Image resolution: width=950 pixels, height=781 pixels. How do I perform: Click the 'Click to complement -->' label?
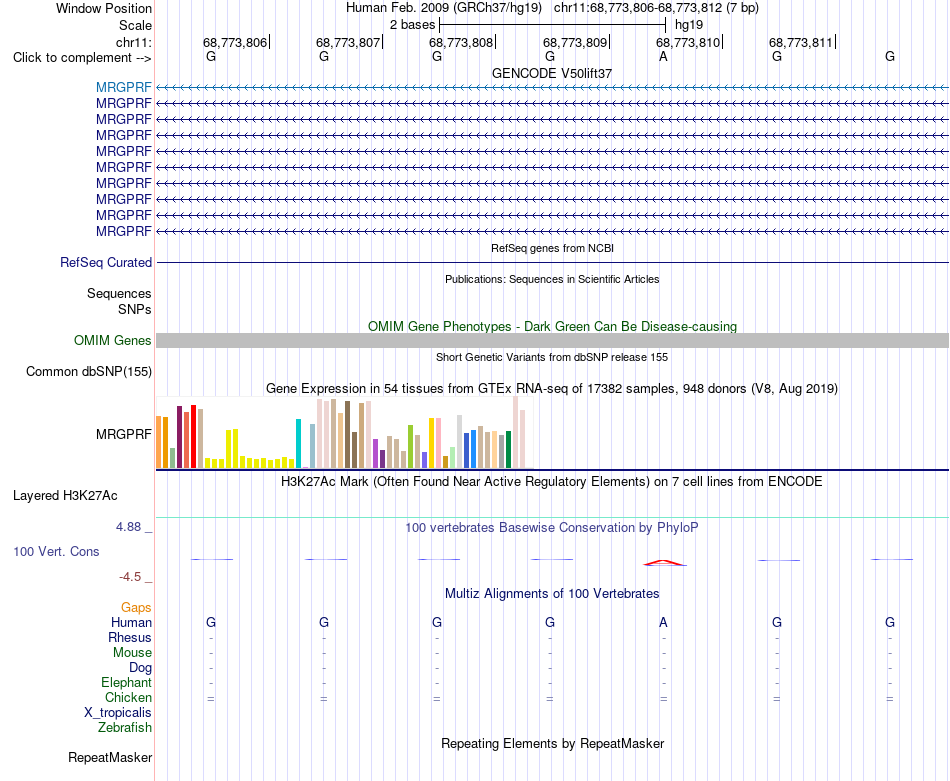pos(82,58)
